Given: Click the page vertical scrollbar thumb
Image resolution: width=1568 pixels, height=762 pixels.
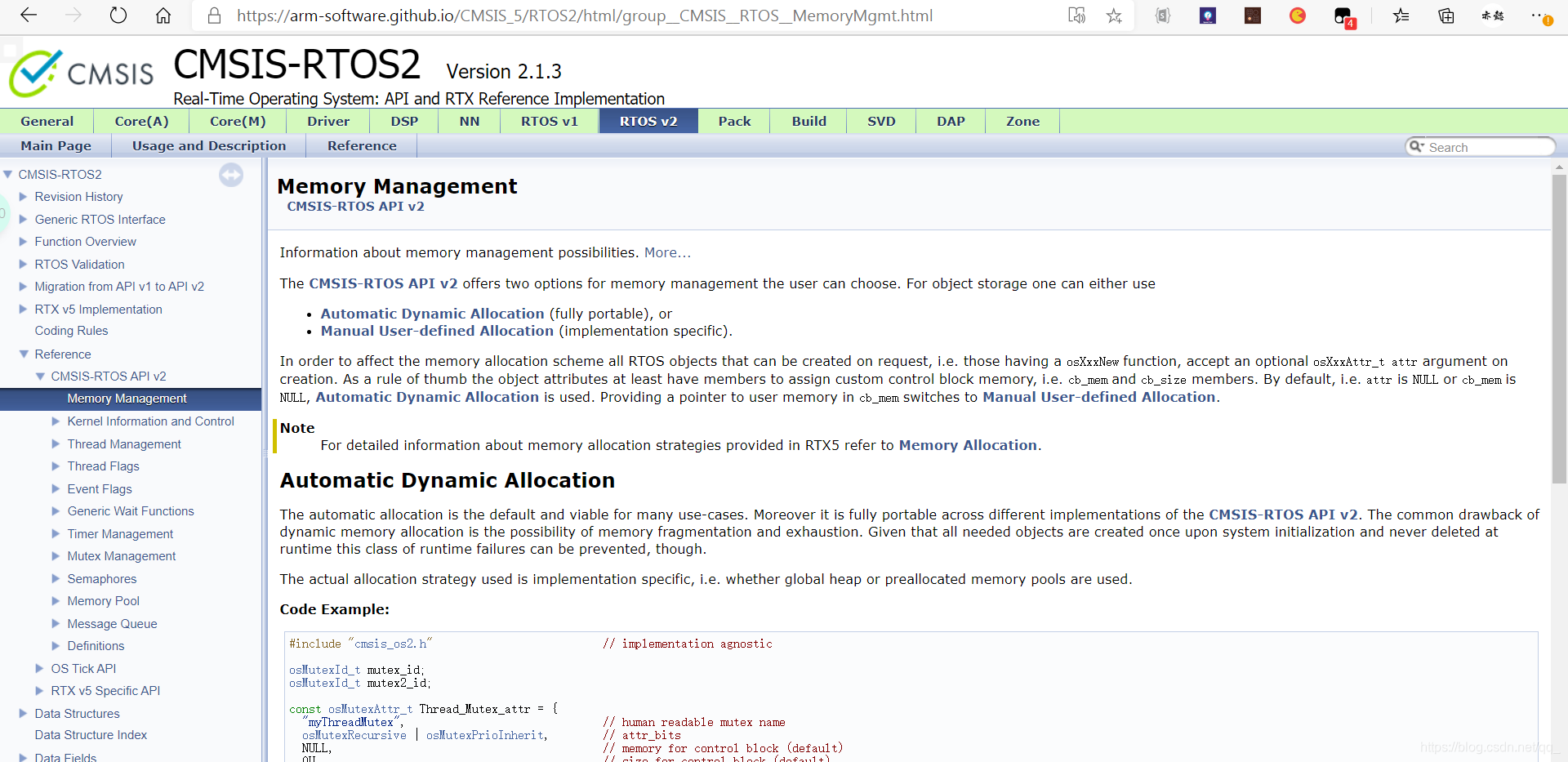Looking at the screenshot, I should pyautogui.click(x=1559, y=328).
